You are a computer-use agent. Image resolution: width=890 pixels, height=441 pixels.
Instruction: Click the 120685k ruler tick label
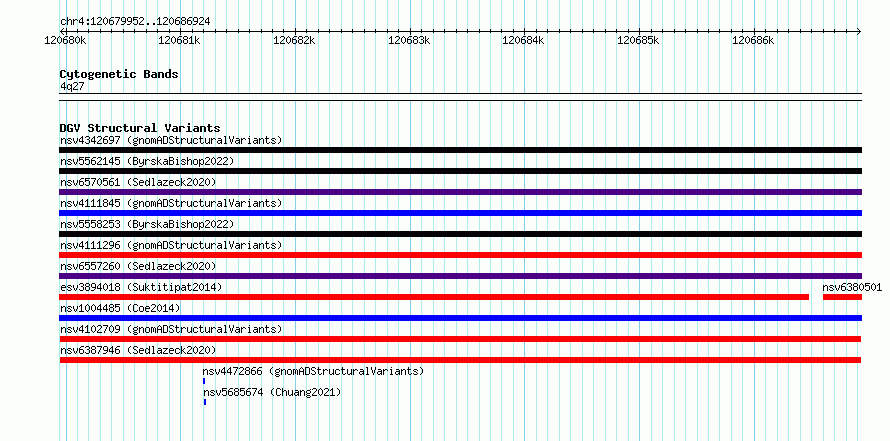639,40
